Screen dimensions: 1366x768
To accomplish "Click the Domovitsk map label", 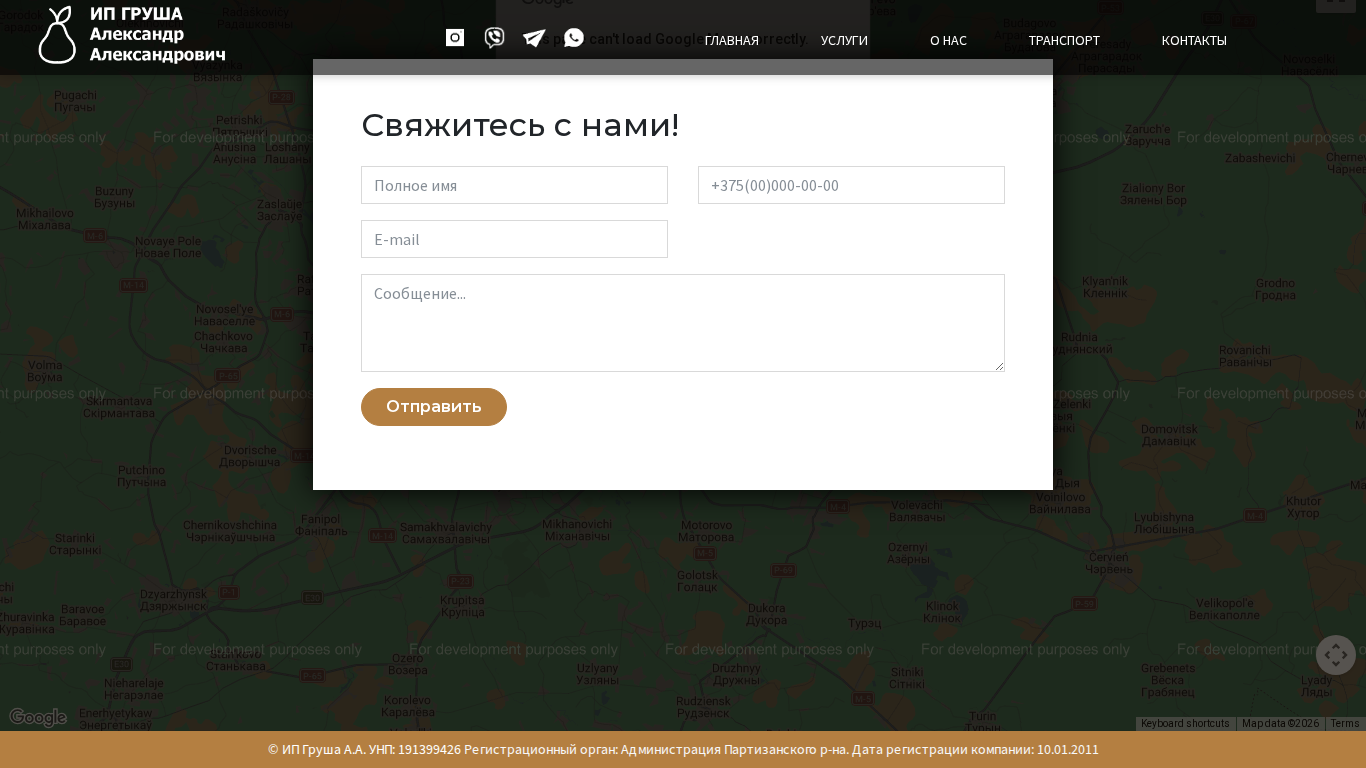I will click(x=1169, y=435).
